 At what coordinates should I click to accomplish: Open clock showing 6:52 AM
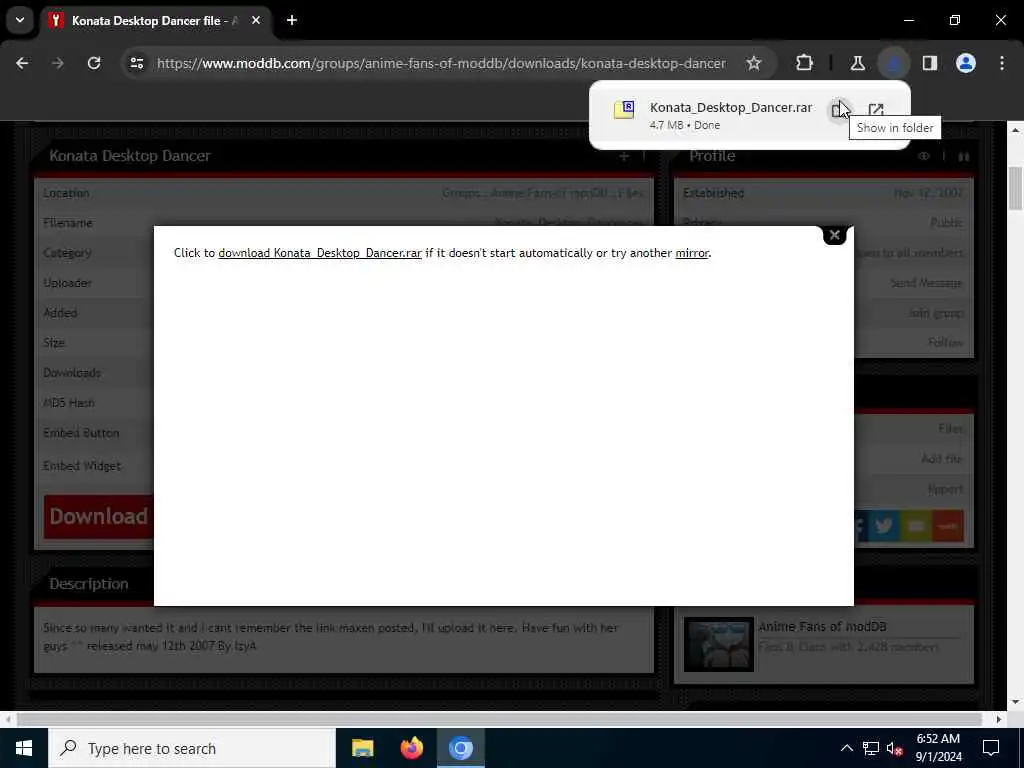938,748
